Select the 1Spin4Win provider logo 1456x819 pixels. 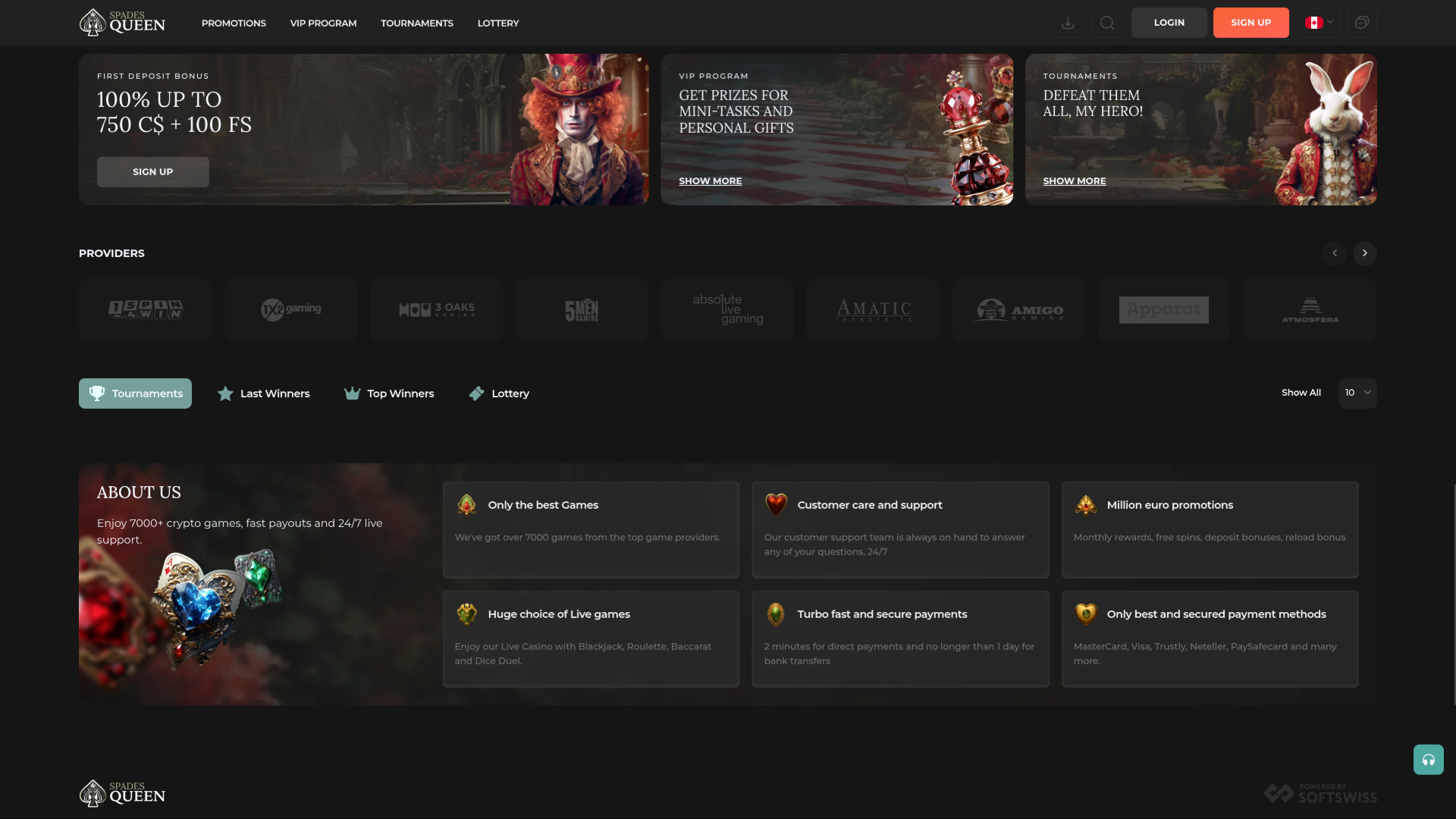pos(146,309)
